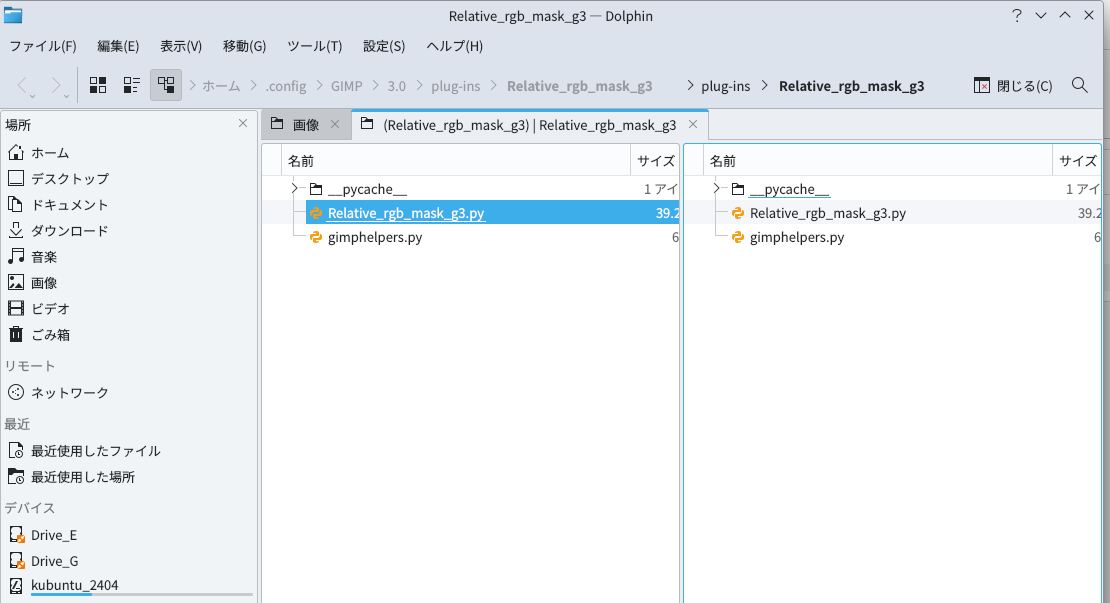Click GIMP in left breadcrumb path
Image resolution: width=1110 pixels, height=603 pixels.
click(347, 86)
